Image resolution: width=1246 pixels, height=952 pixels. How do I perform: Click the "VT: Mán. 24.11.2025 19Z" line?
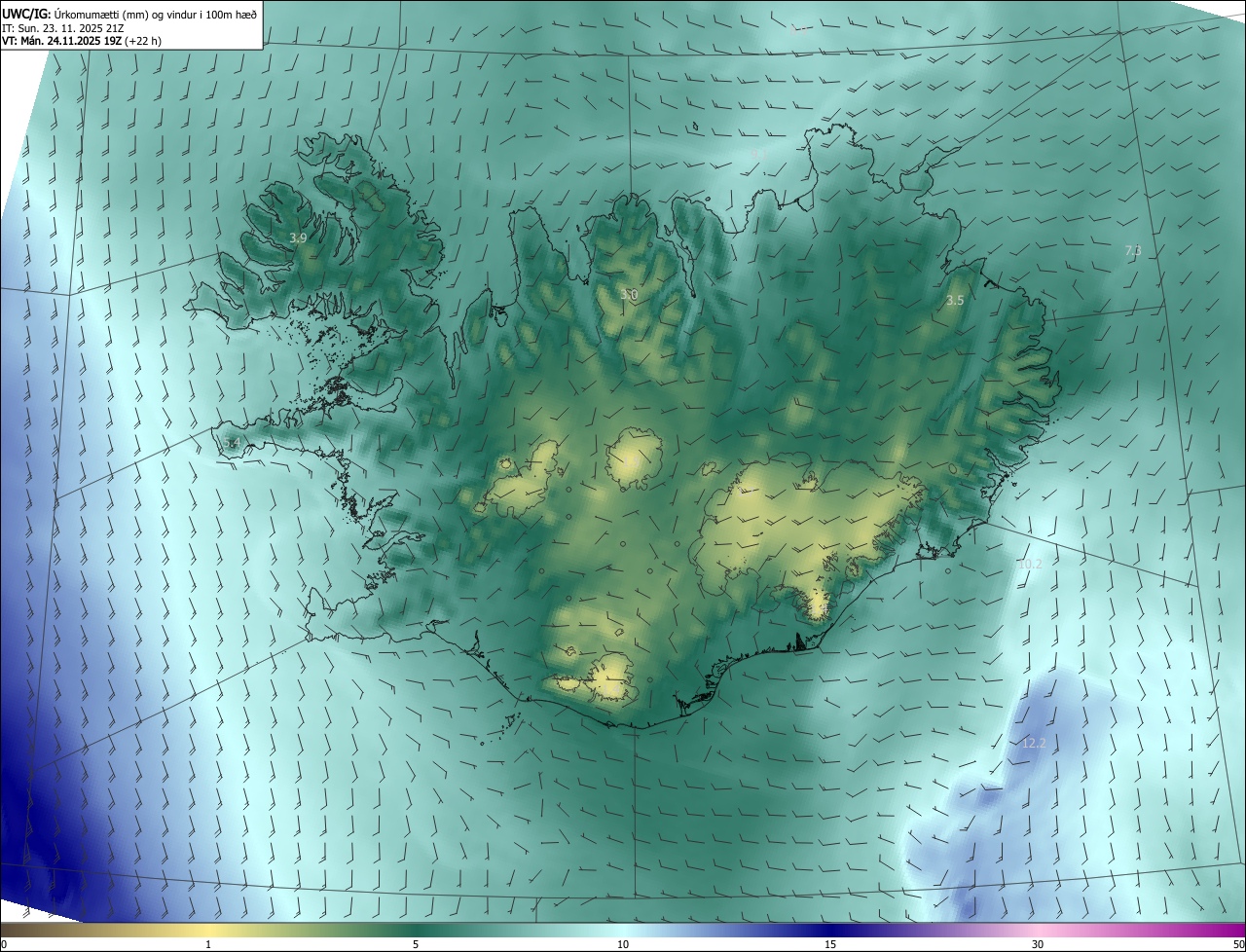tap(82, 41)
